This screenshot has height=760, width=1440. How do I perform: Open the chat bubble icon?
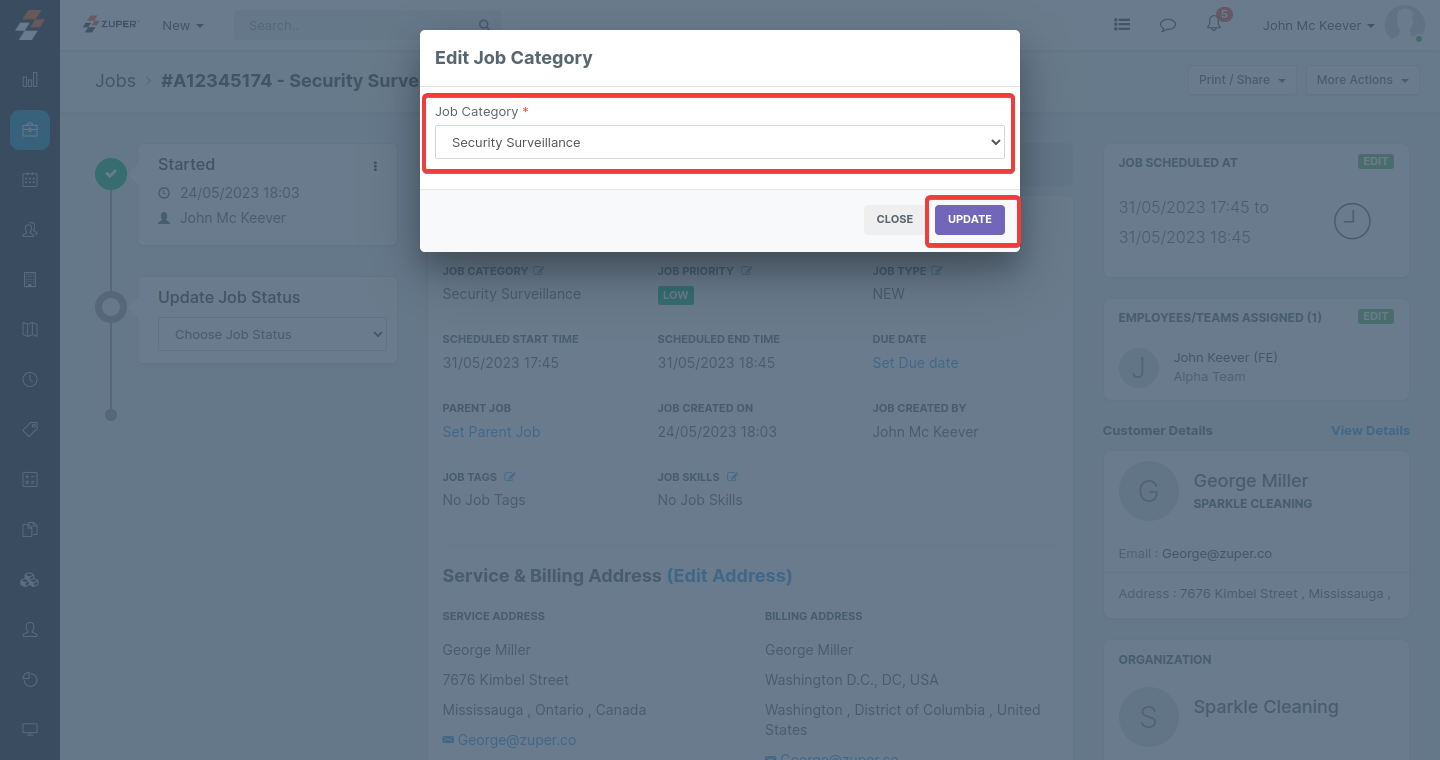pyautogui.click(x=1167, y=25)
